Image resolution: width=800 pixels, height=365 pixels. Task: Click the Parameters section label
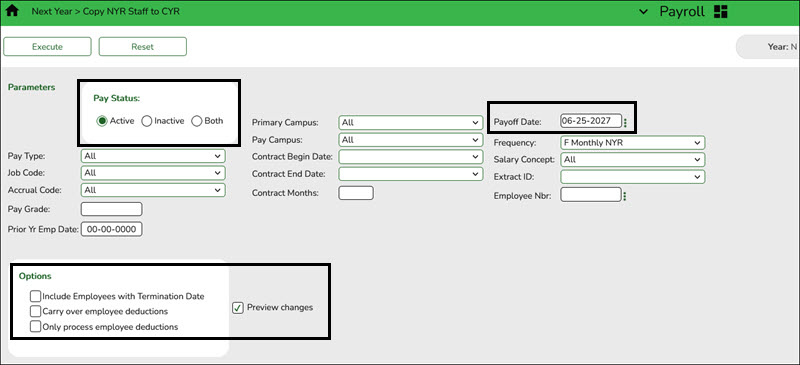(32, 87)
